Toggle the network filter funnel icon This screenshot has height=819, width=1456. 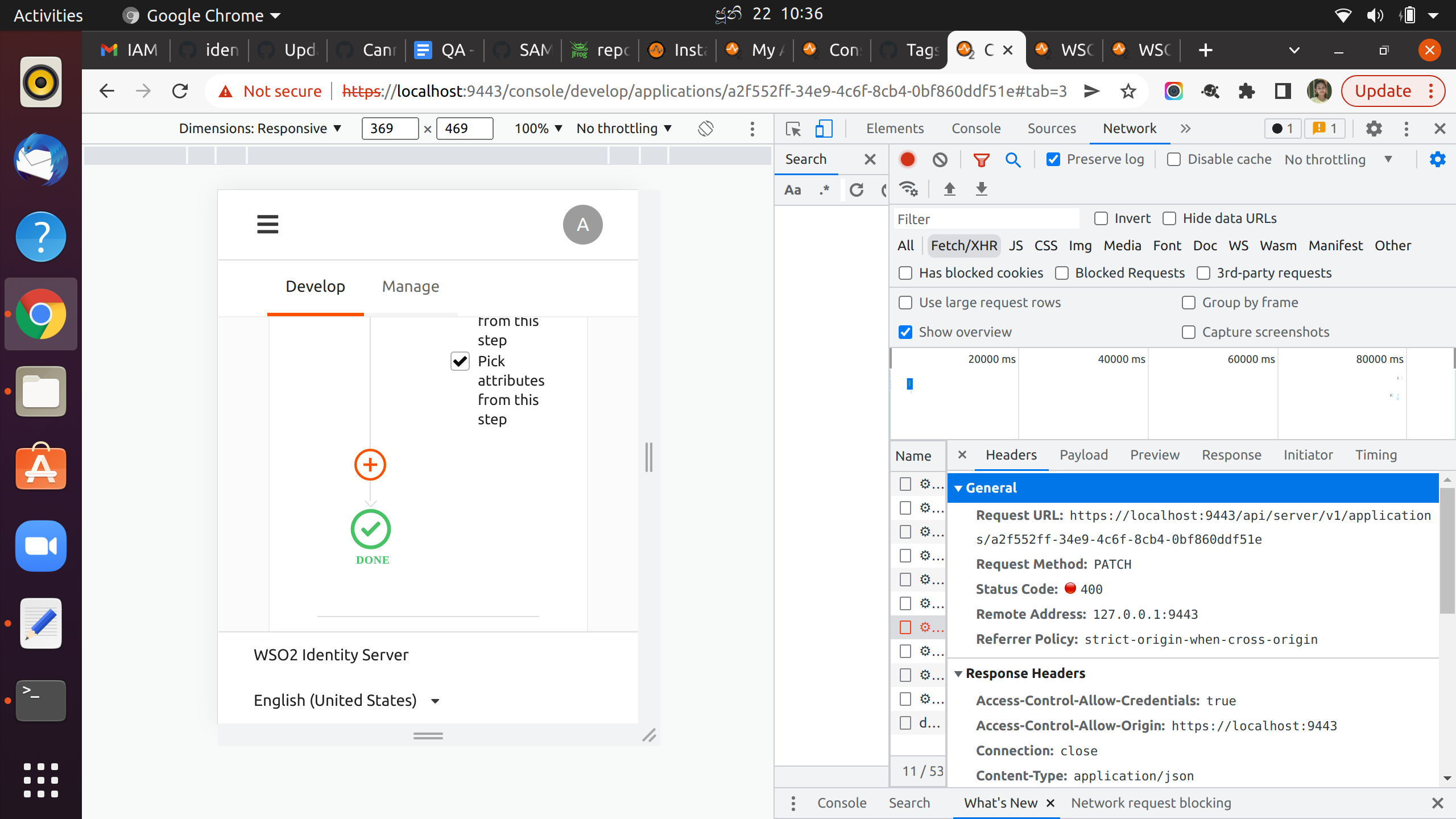[981, 160]
